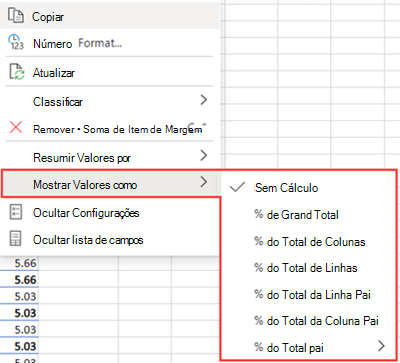
Task: Open Número Format option
Action: (110, 43)
